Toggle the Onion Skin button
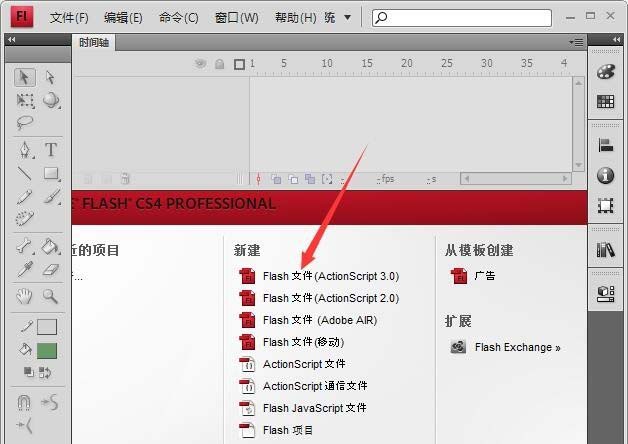 276,179
